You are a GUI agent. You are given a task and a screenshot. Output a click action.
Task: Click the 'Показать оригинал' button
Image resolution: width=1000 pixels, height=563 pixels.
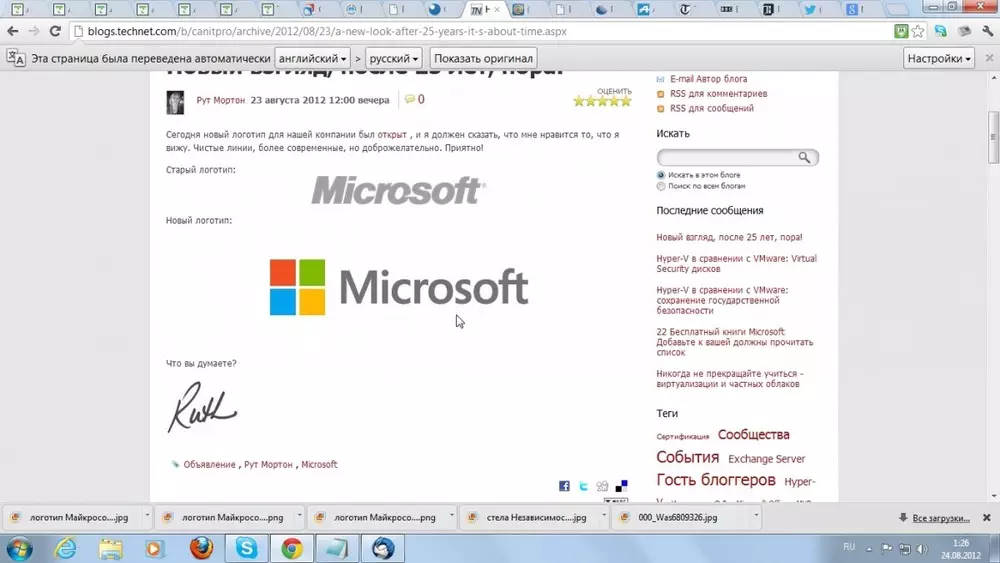484,58
